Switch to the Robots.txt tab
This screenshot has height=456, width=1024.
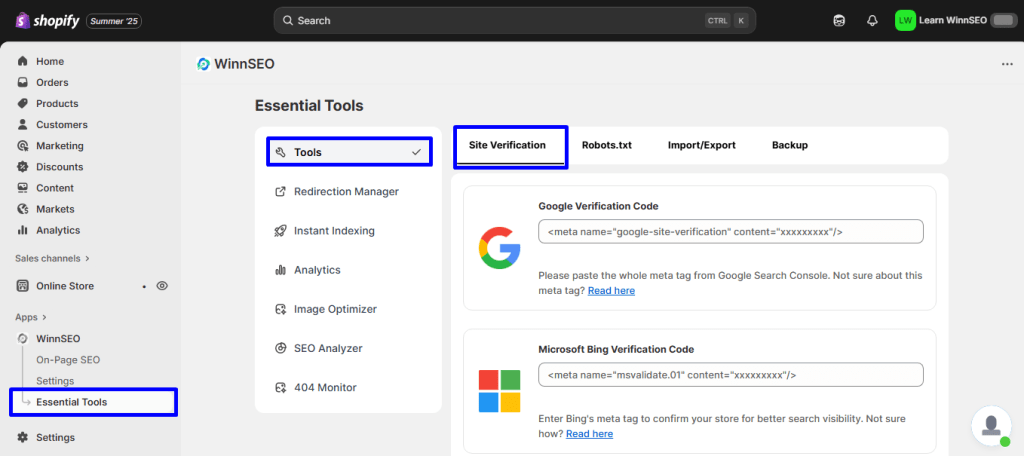point(607,145)
